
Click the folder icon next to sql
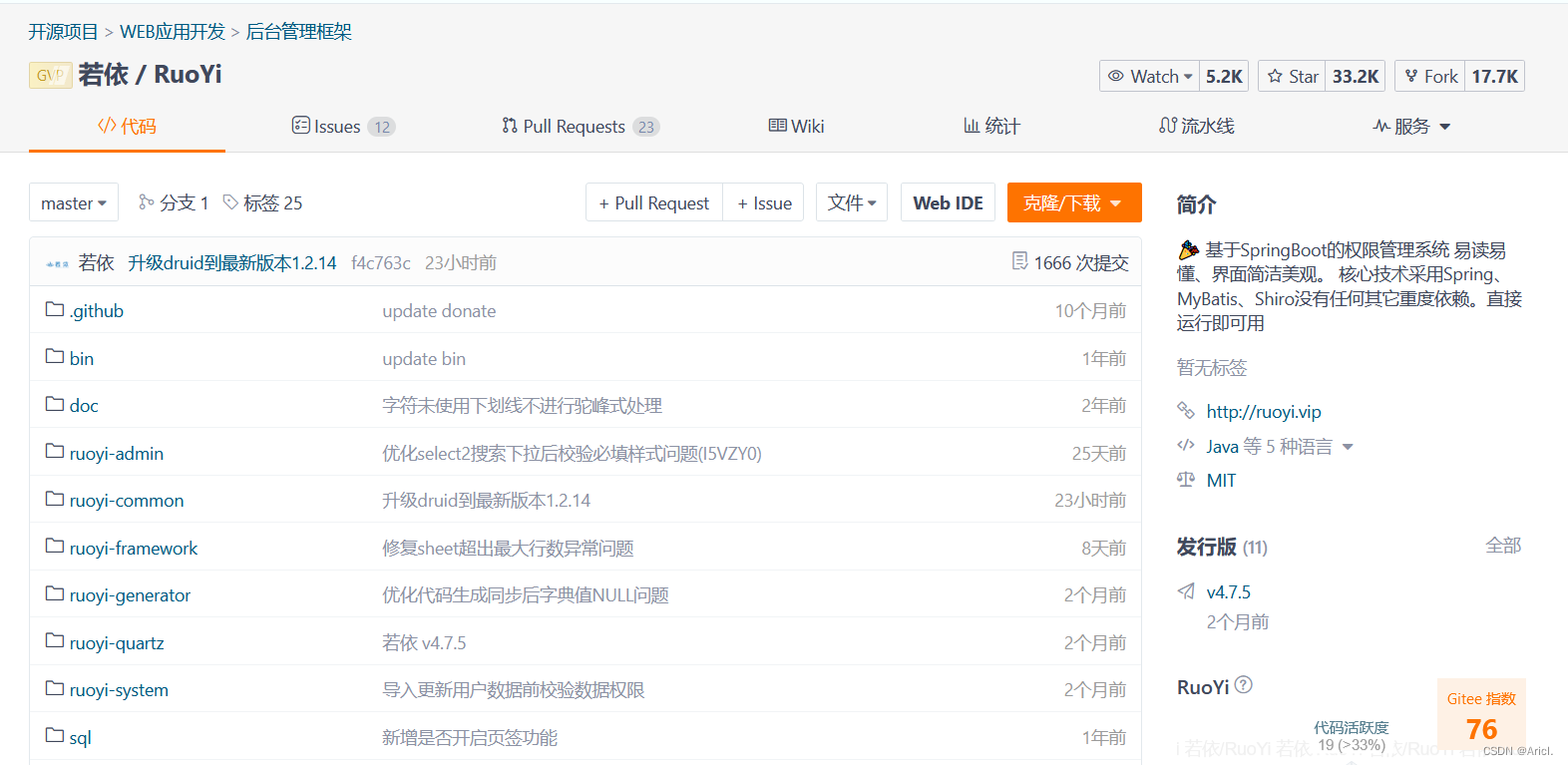tap(55, 736)
